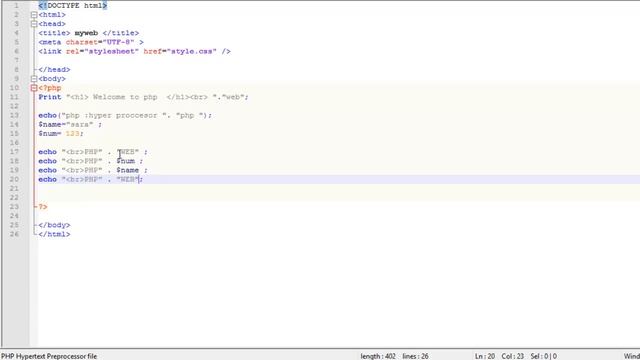Collapse the body tag fold marker
This screenshot has width=640, height=360.
click(34, 79)
